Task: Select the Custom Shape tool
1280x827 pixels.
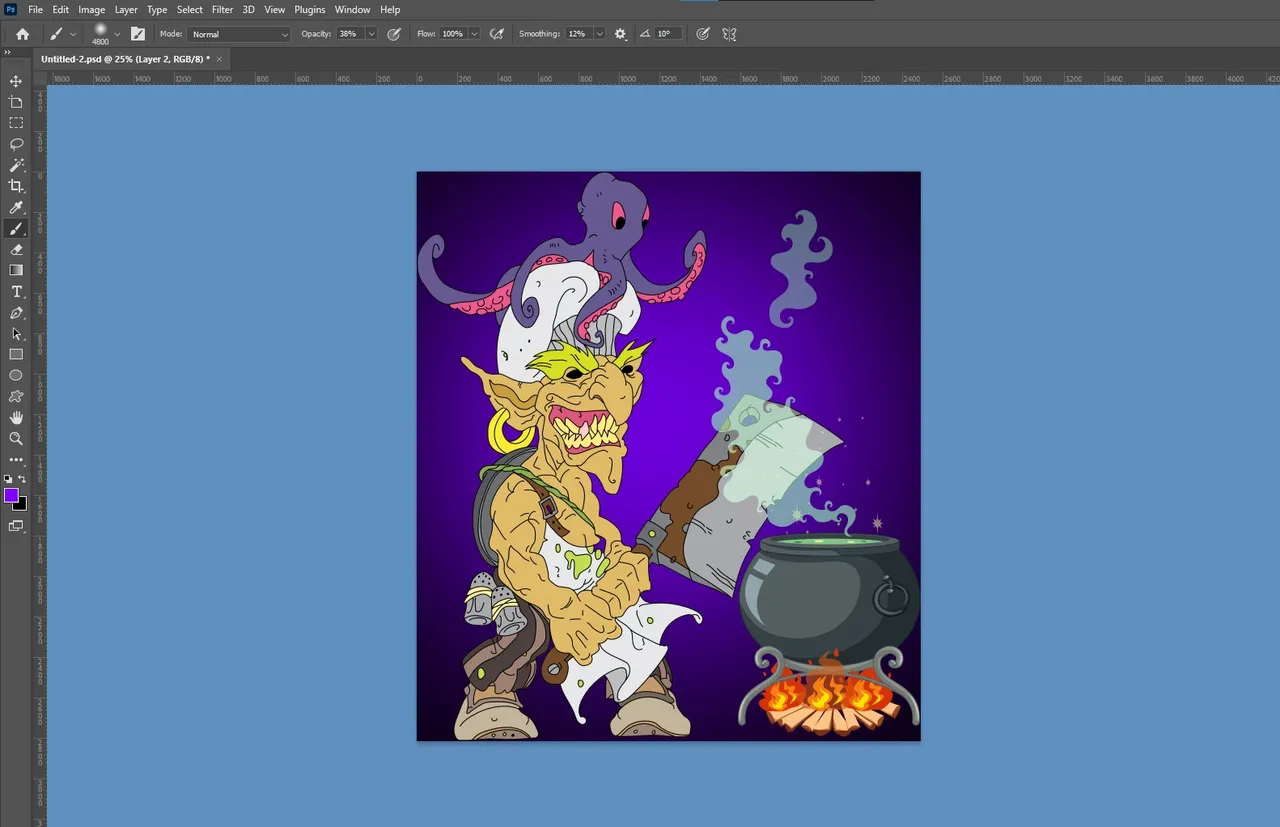Action: pos(16,396)
